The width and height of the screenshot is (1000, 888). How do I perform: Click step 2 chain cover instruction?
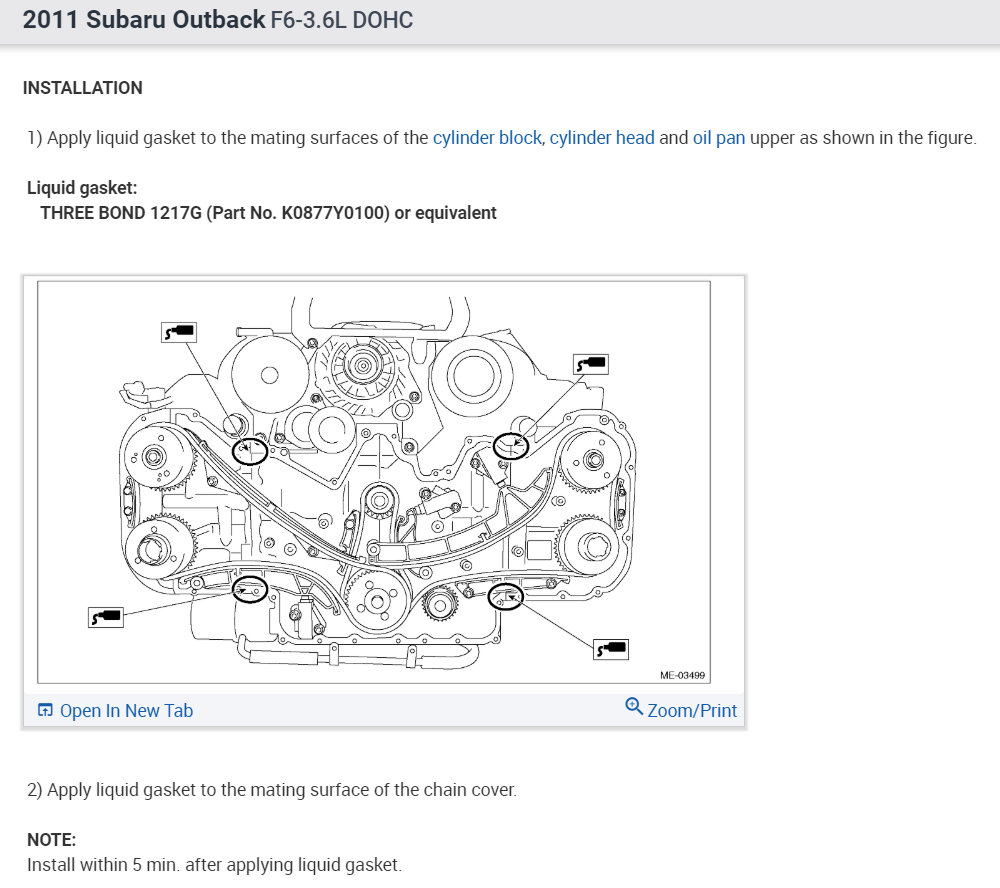pyautogui.click(x=272, y=790)
